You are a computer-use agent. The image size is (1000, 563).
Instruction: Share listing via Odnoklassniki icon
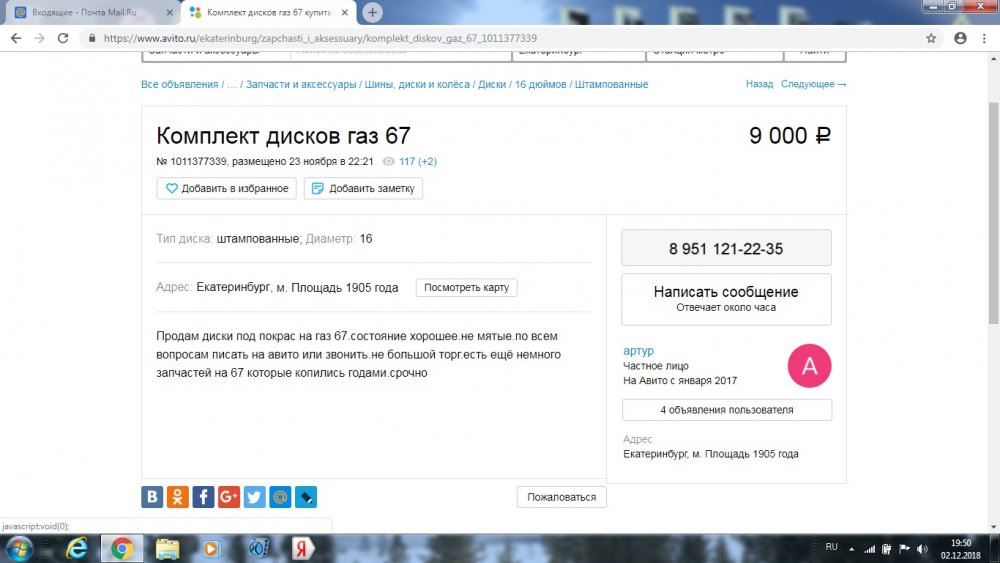pyautogui.click(x=177, y=497)
